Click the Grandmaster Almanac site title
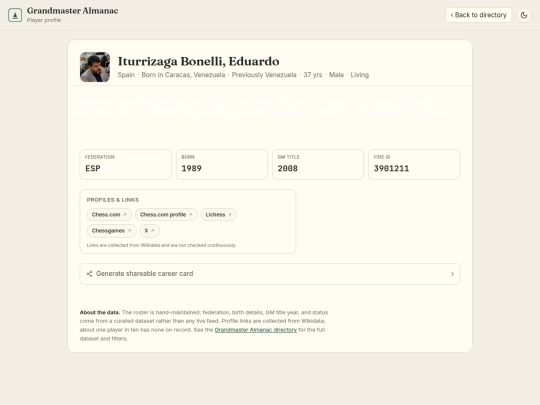The height and width of the screenshot is (405, 540). pyautogui.click(x=73, y=11)
